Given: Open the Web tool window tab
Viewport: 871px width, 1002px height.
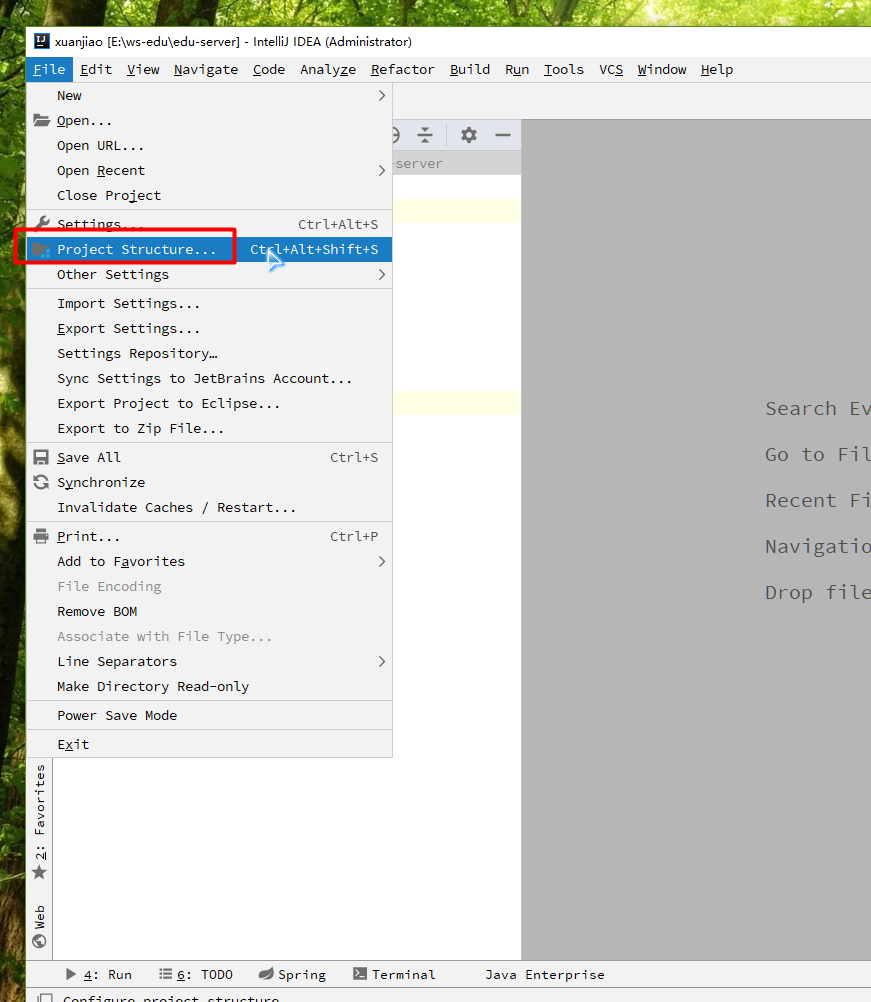Looking at the screenshot, I should tap(40, 925).
